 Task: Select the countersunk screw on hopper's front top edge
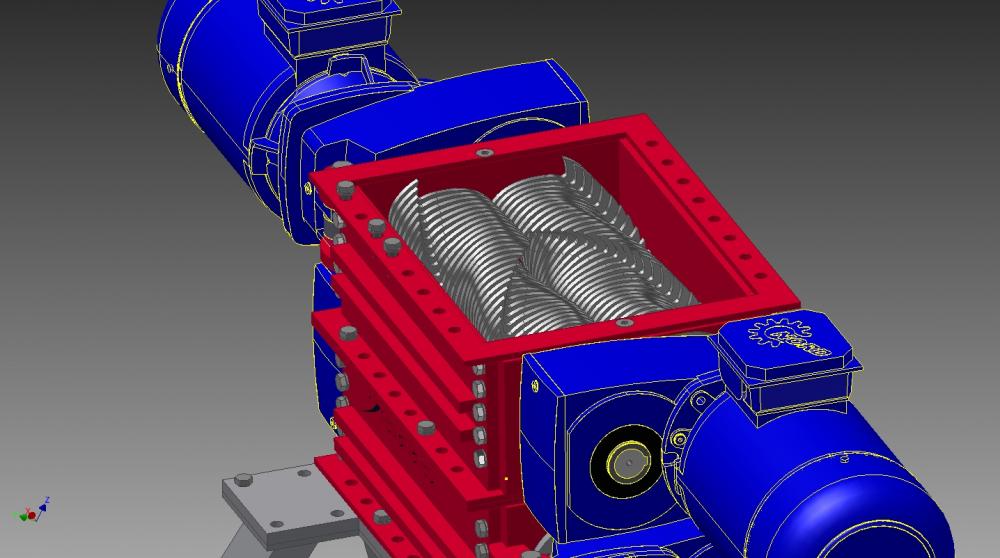click(623, 323)
